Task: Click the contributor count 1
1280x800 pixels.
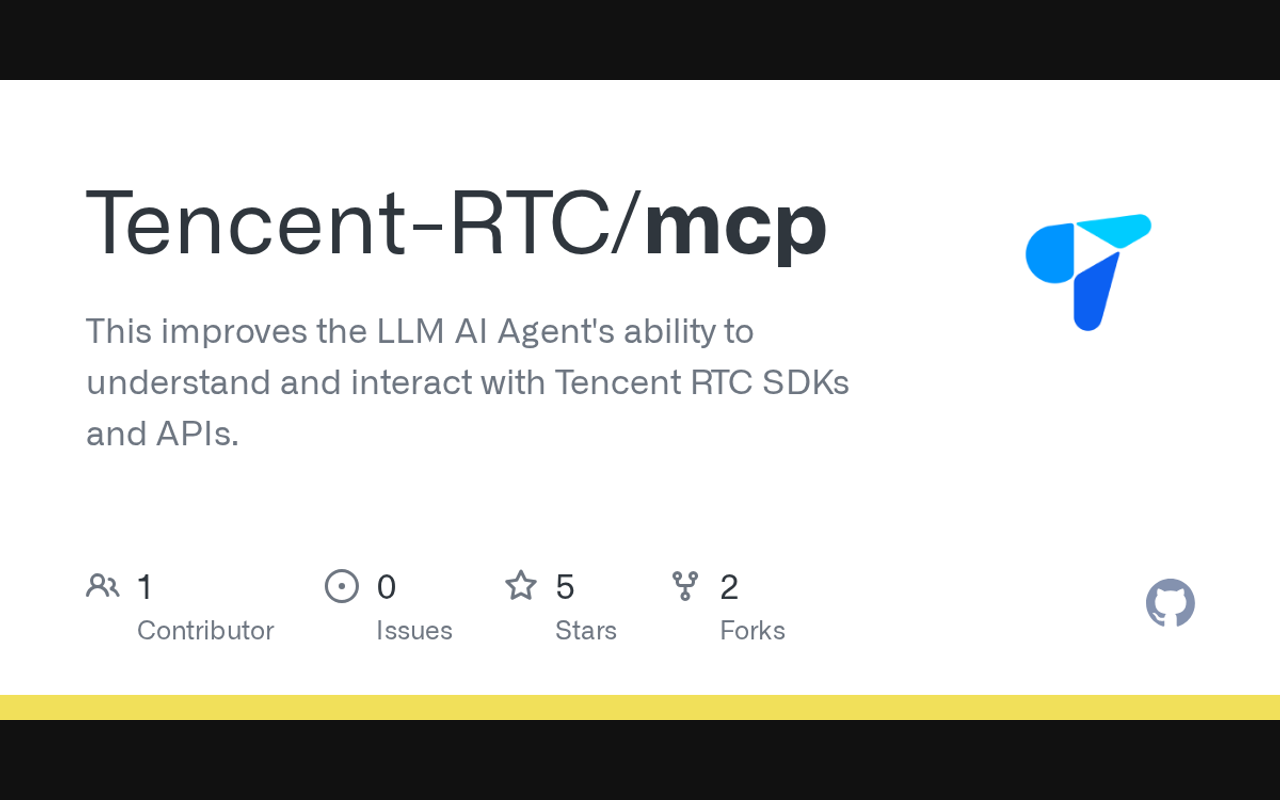Action: click(145, 587)
